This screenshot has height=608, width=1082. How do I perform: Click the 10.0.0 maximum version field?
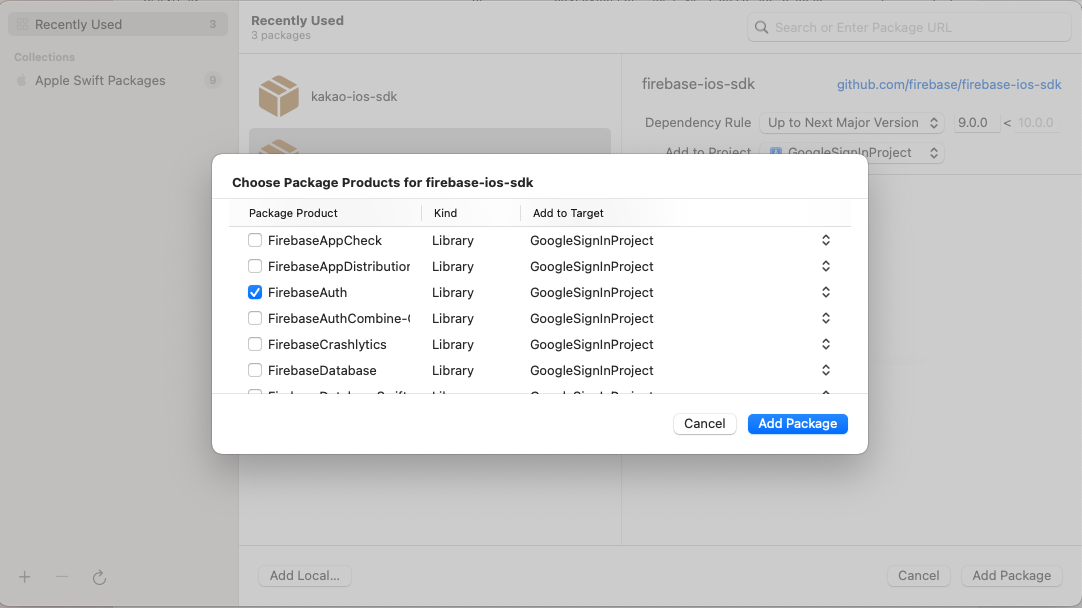(1036, 123)
